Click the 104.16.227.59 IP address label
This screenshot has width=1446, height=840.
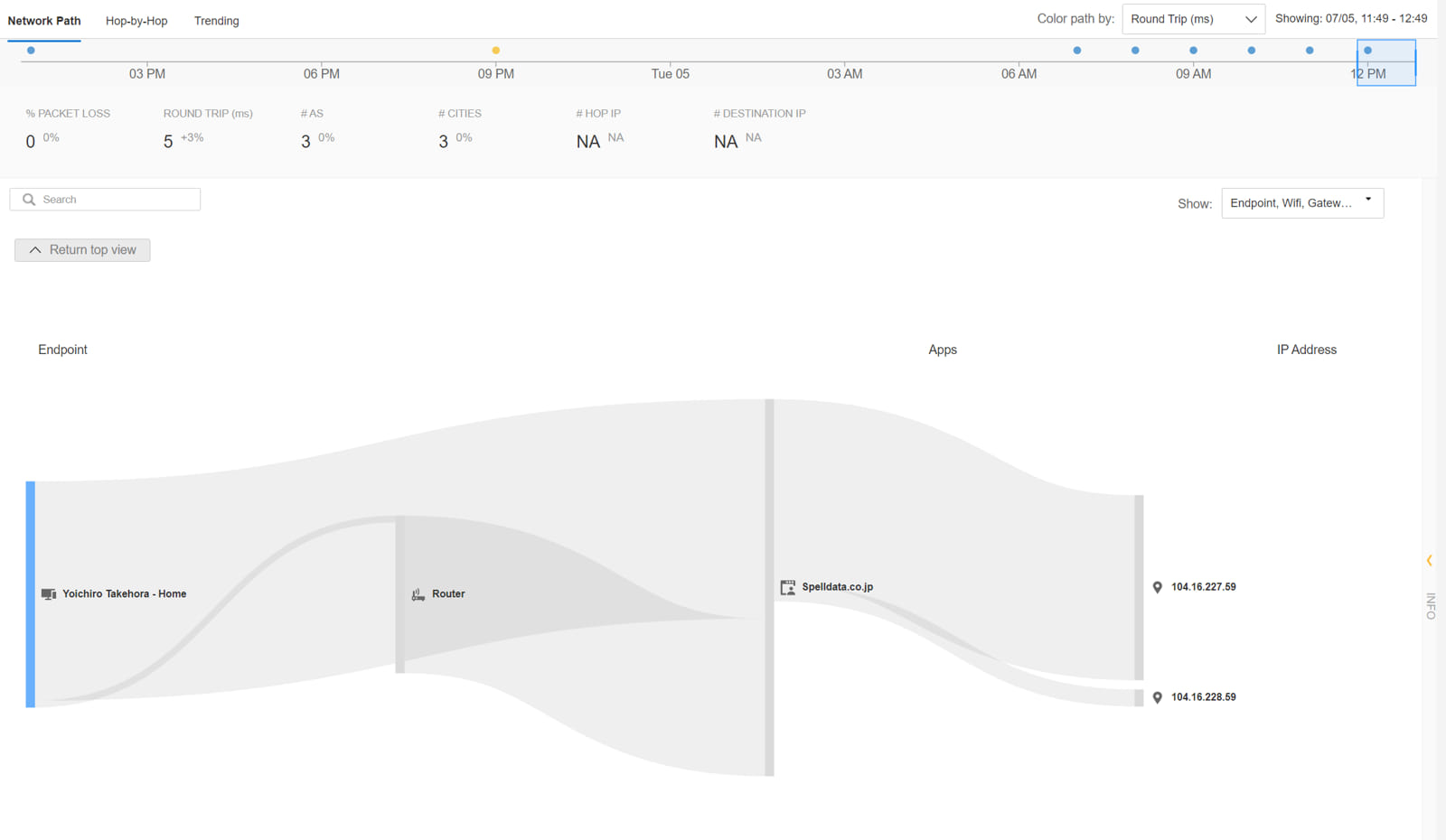pos(1204,587)
